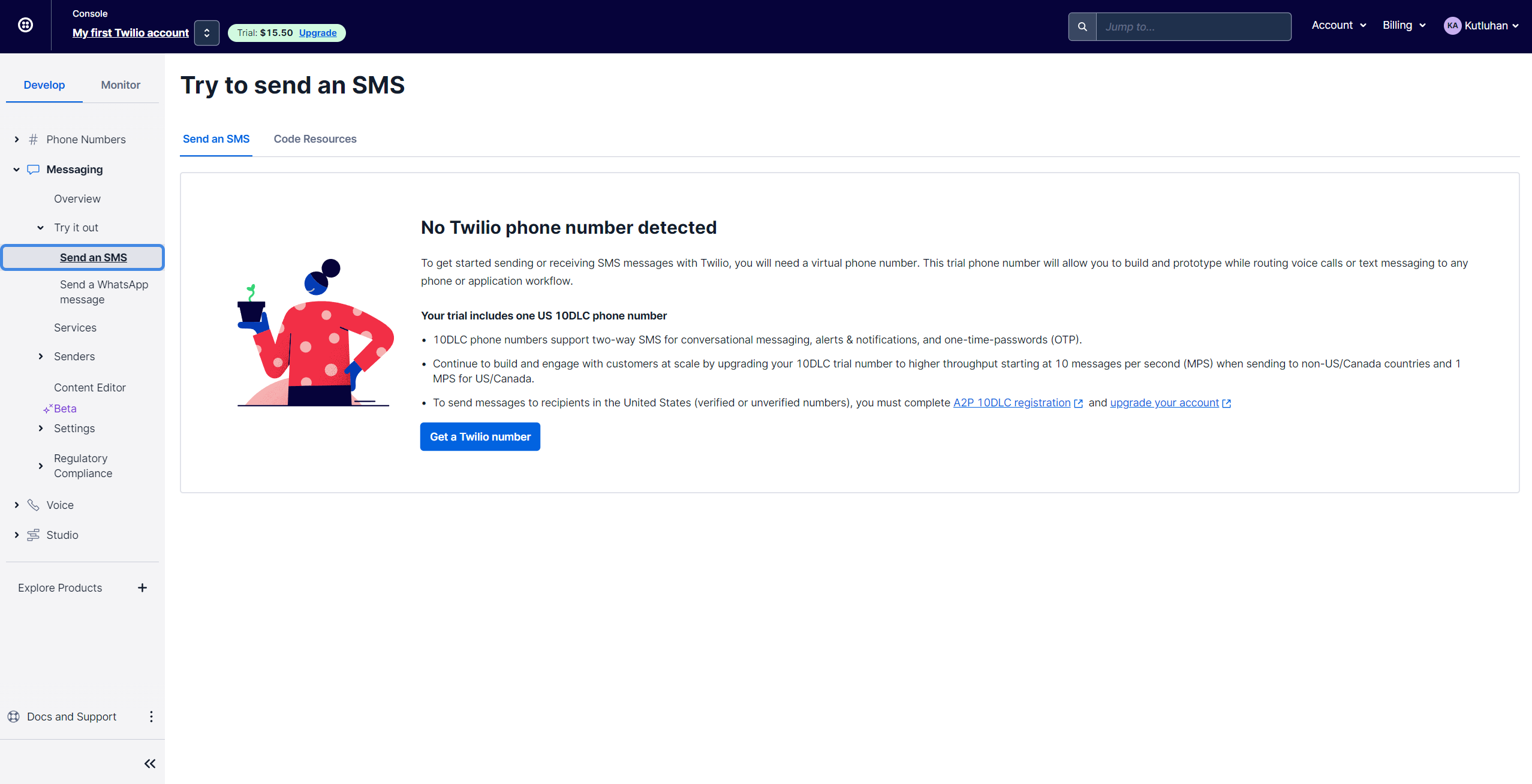Switch to the Code Resources tab
The width and height of the screenshot is (1532, 784).
315,139
